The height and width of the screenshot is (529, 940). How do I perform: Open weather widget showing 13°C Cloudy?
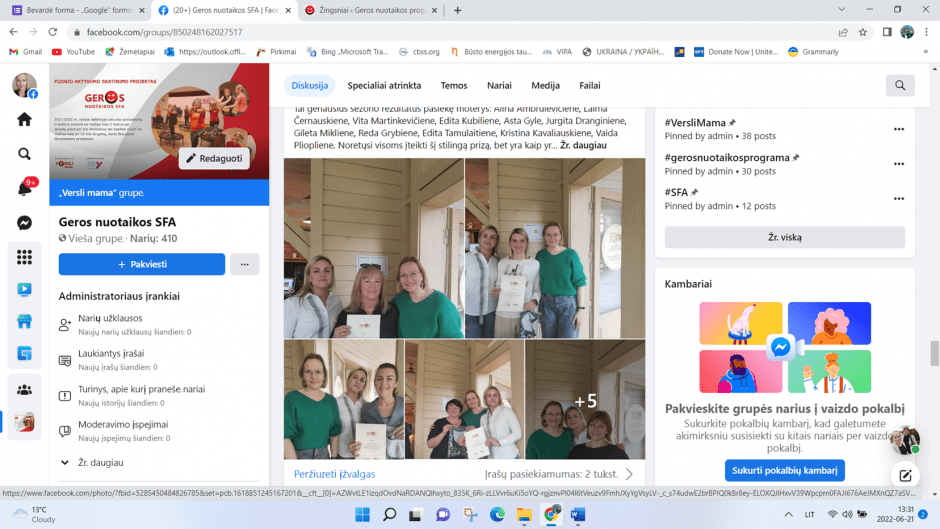coord(35,515)
